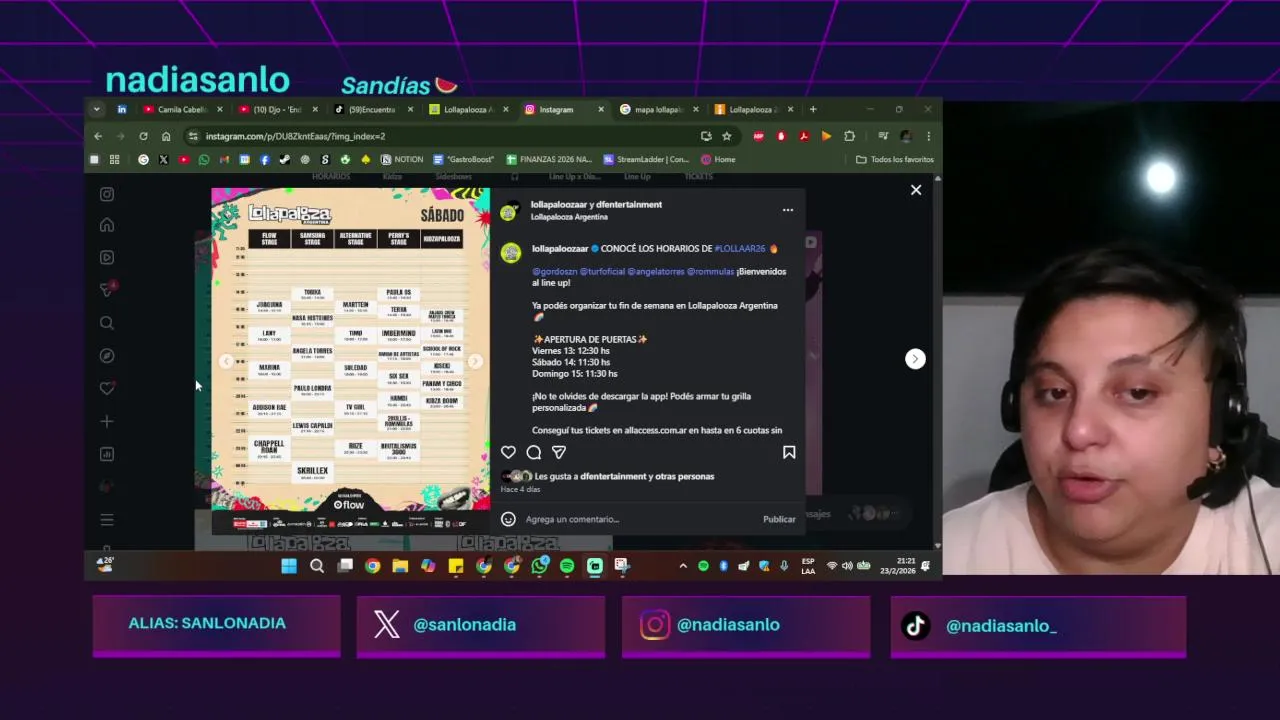Open Explore compass icon in sidebar
This screenshot has height=720, width=1280.
107,356
